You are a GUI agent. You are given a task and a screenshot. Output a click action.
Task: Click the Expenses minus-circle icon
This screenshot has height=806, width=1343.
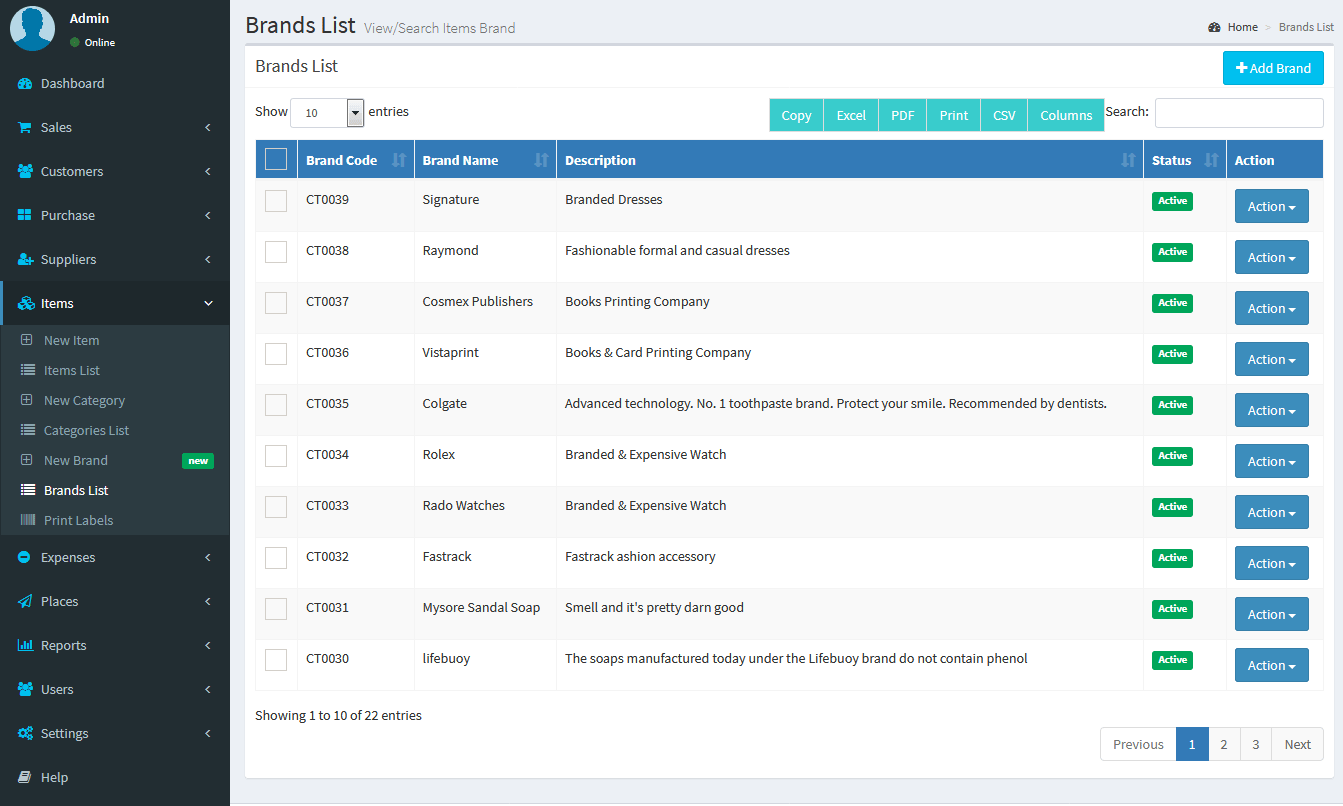point(25,558)
